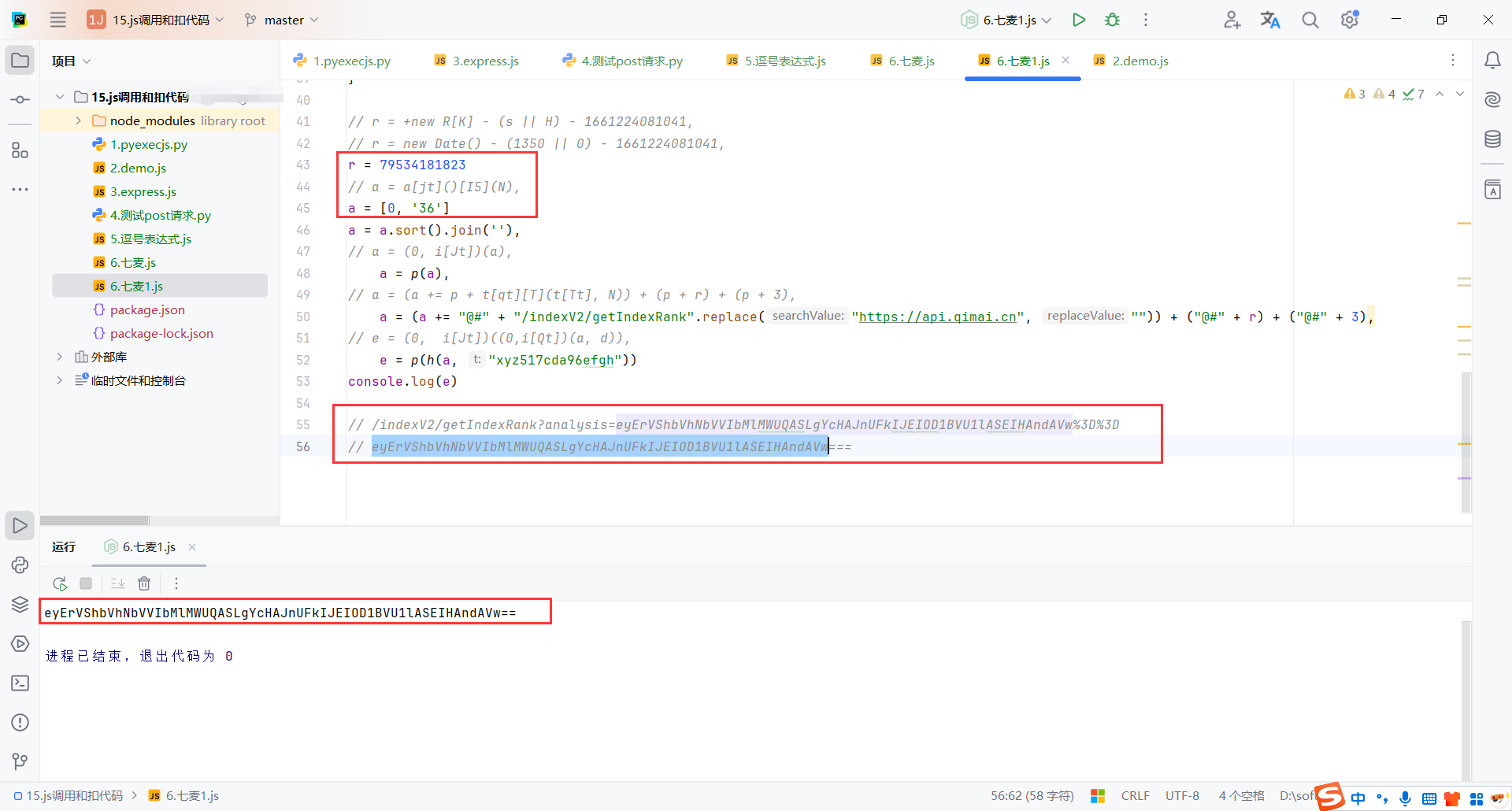Collapse the 15.js调用和扣代码 root folder

[x=60, y=97]
